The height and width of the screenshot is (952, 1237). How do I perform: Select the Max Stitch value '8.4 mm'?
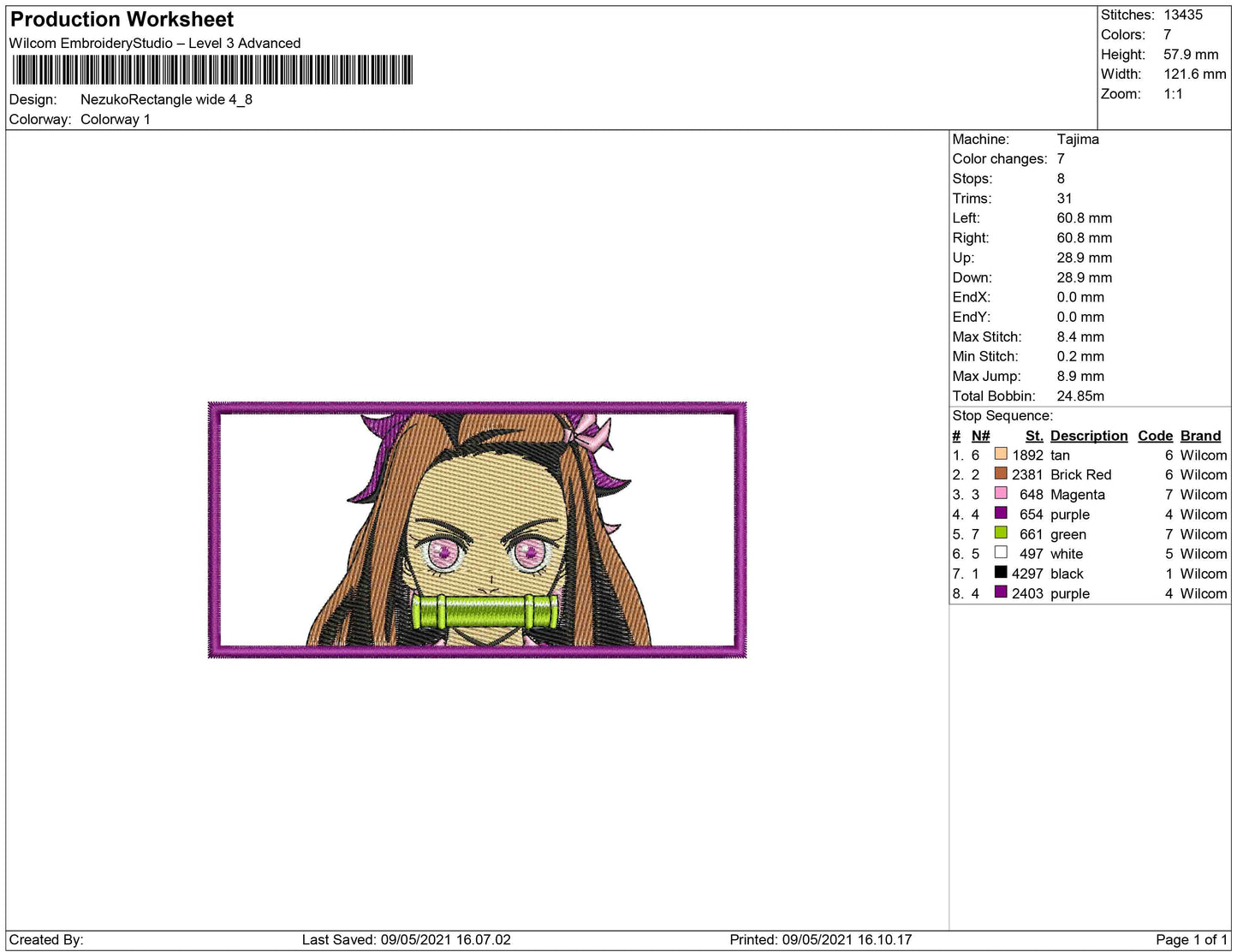(1080, 336)
